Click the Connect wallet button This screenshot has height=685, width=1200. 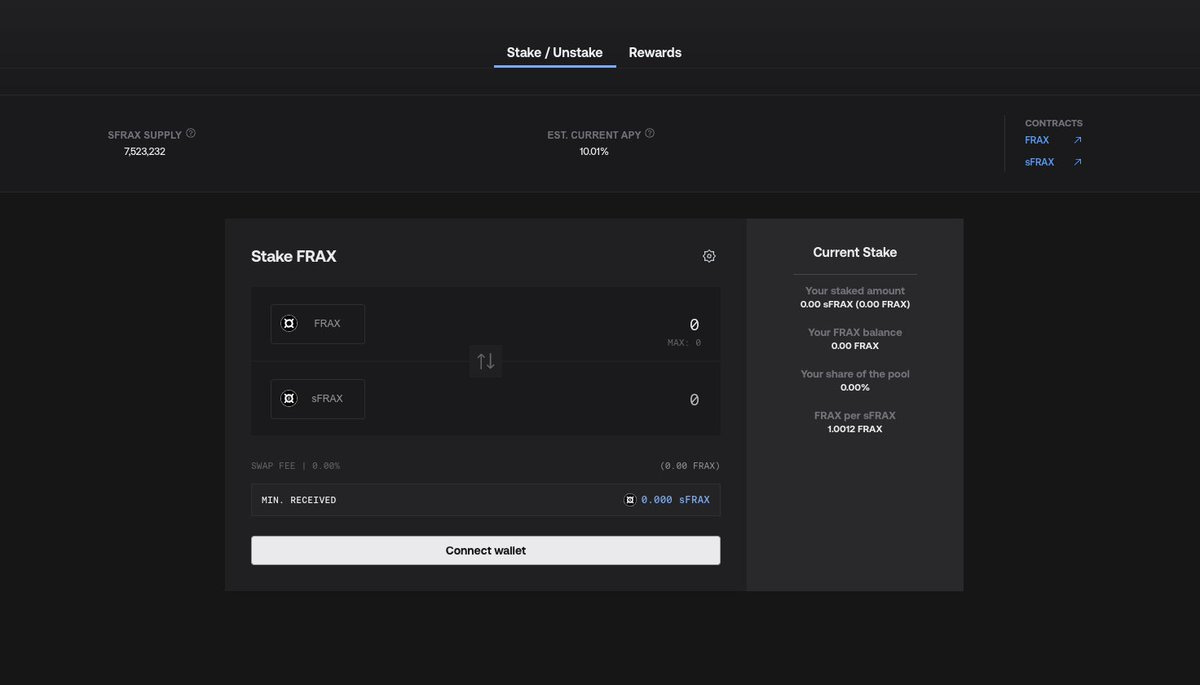point(486,551)
